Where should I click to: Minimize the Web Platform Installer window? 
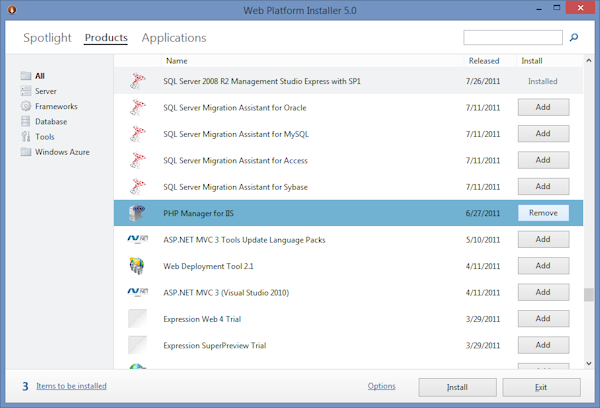click(539, 8)
